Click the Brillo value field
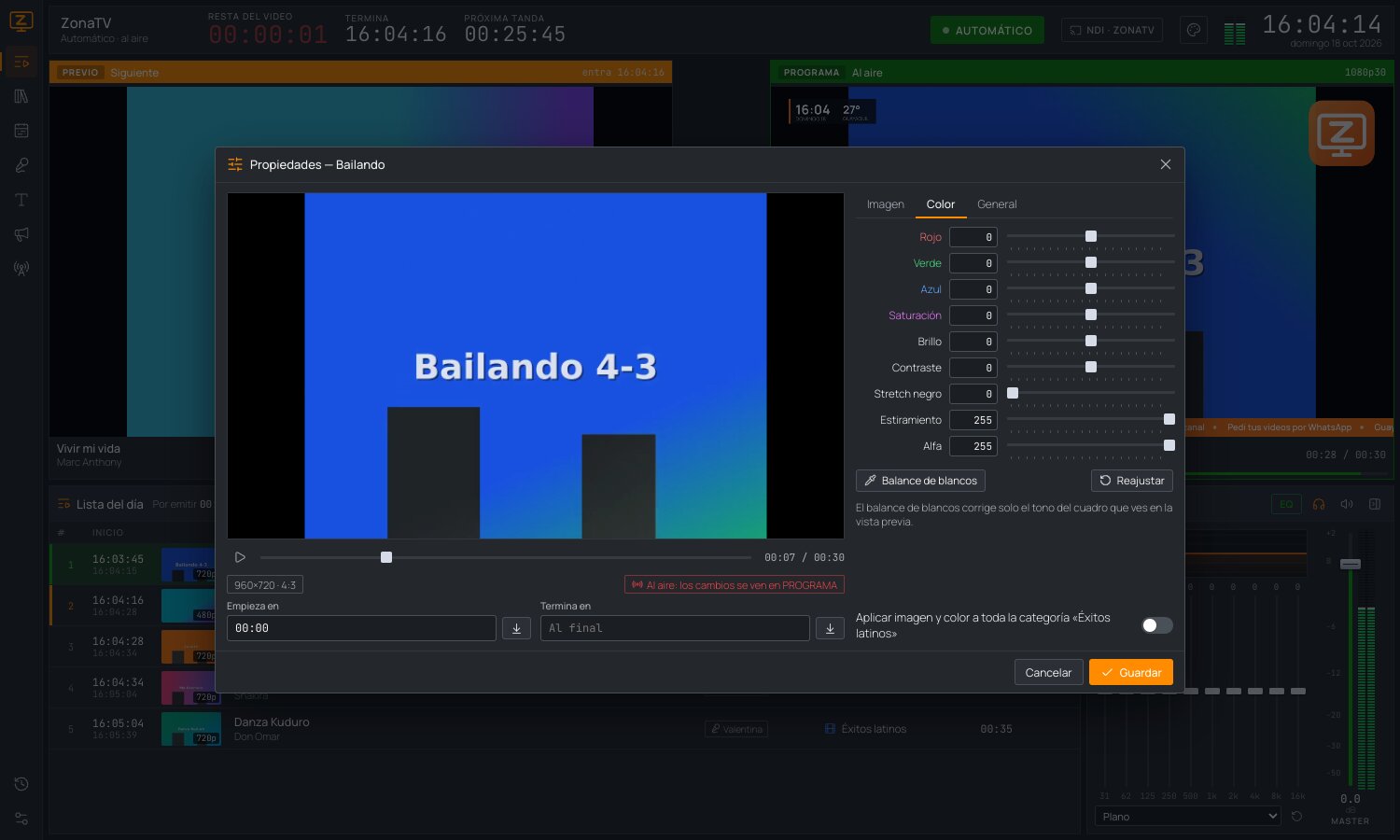 (x=973, y=342)
